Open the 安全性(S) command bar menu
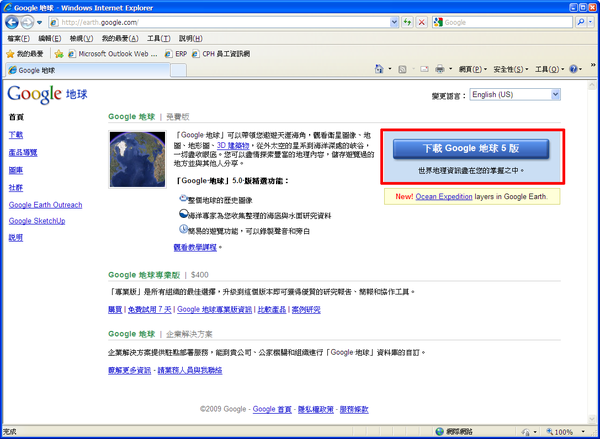Screen dimensions: 600x439 click(x=510, y=69)
